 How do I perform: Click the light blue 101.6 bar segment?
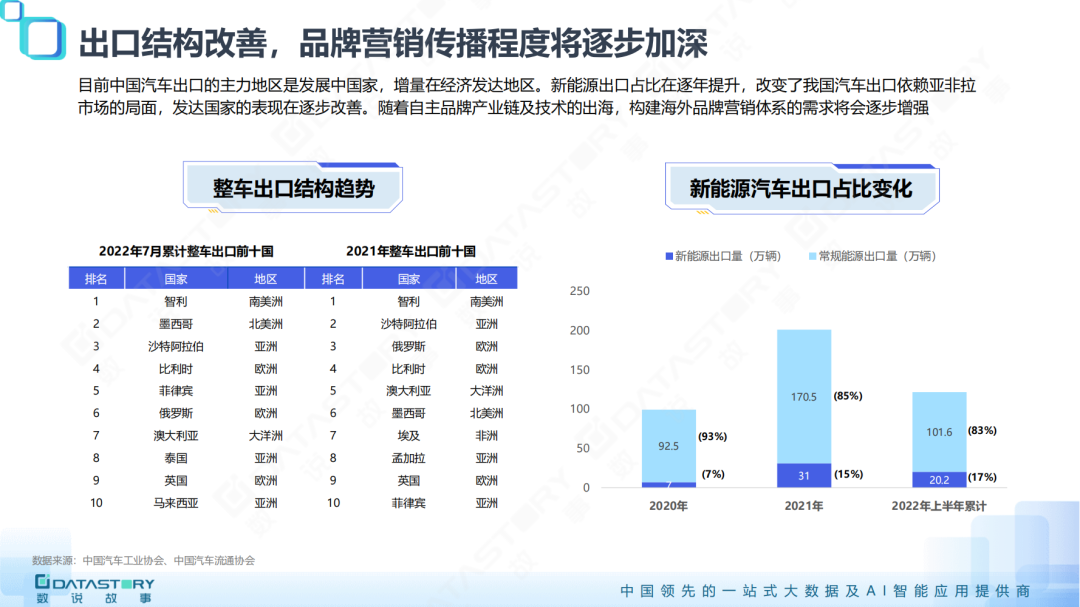click(x=939, y=432)
